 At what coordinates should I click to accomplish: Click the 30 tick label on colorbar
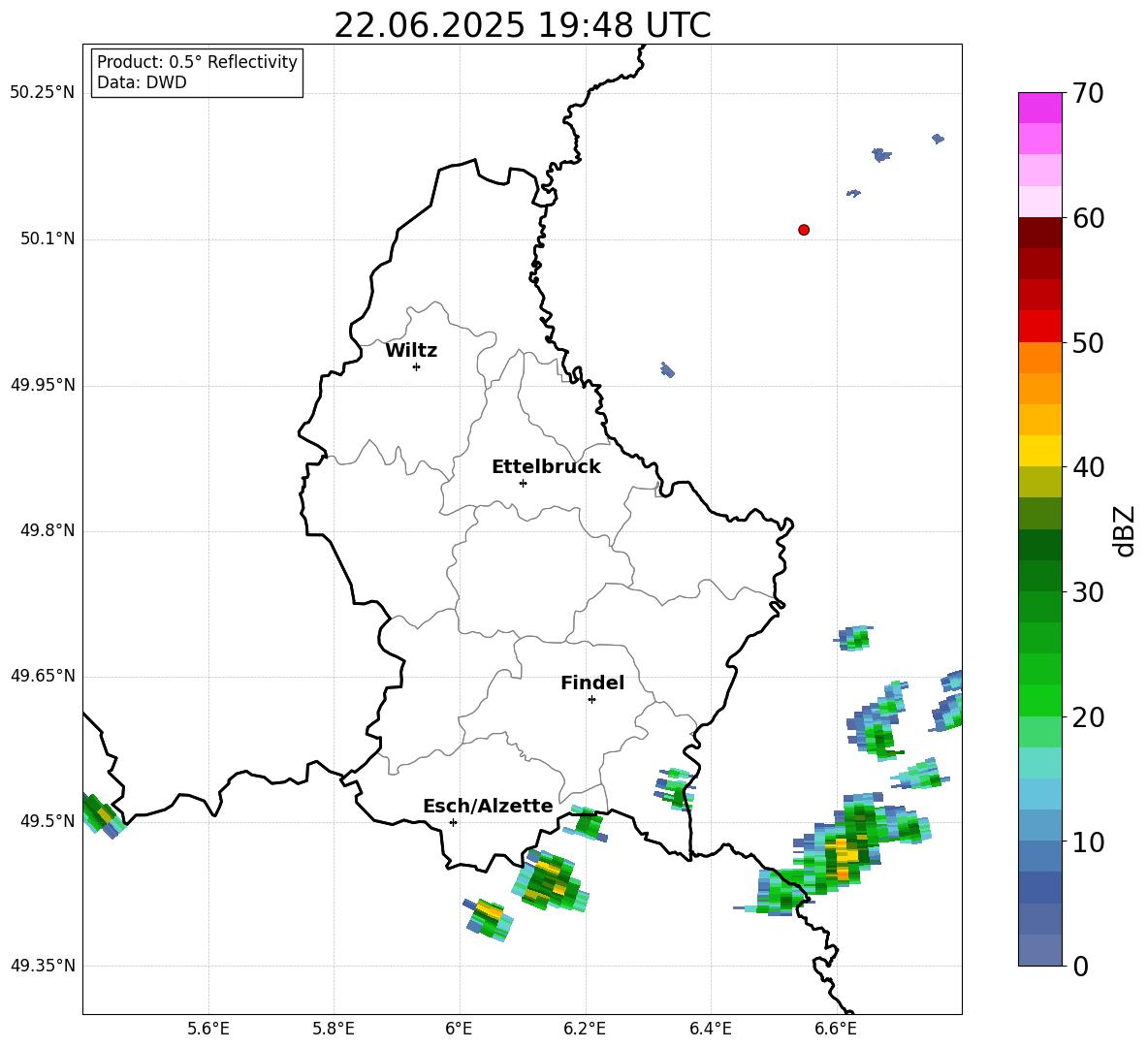(x=1088, y=592)
